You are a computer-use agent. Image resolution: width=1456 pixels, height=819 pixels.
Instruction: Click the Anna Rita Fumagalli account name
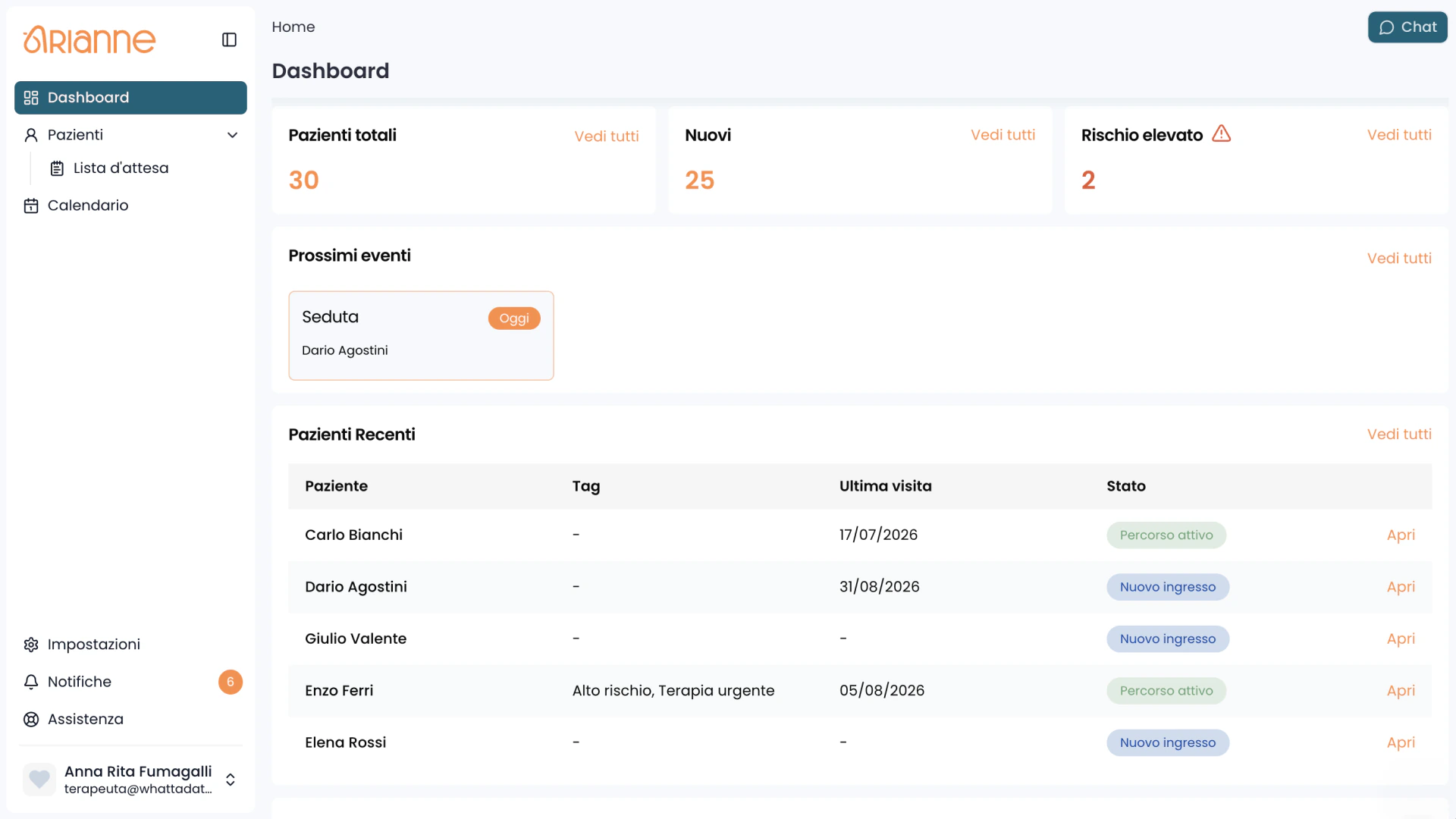tap(138, 771)
